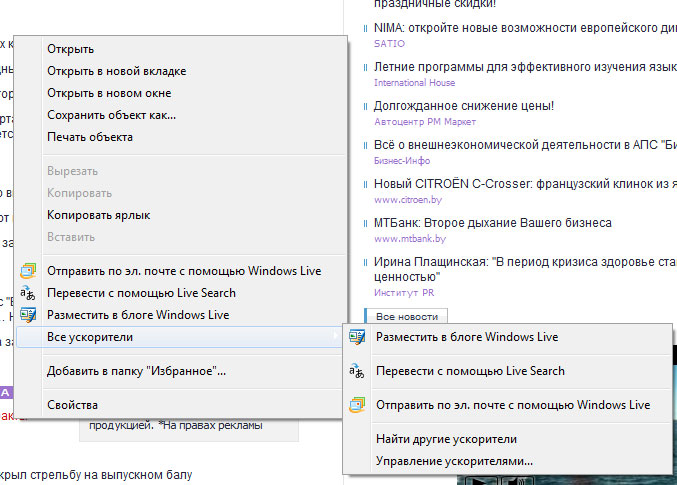The image size is (677, 485).
Task: Click the Windows Live blog icon in main menu
Action: point(28,315)
